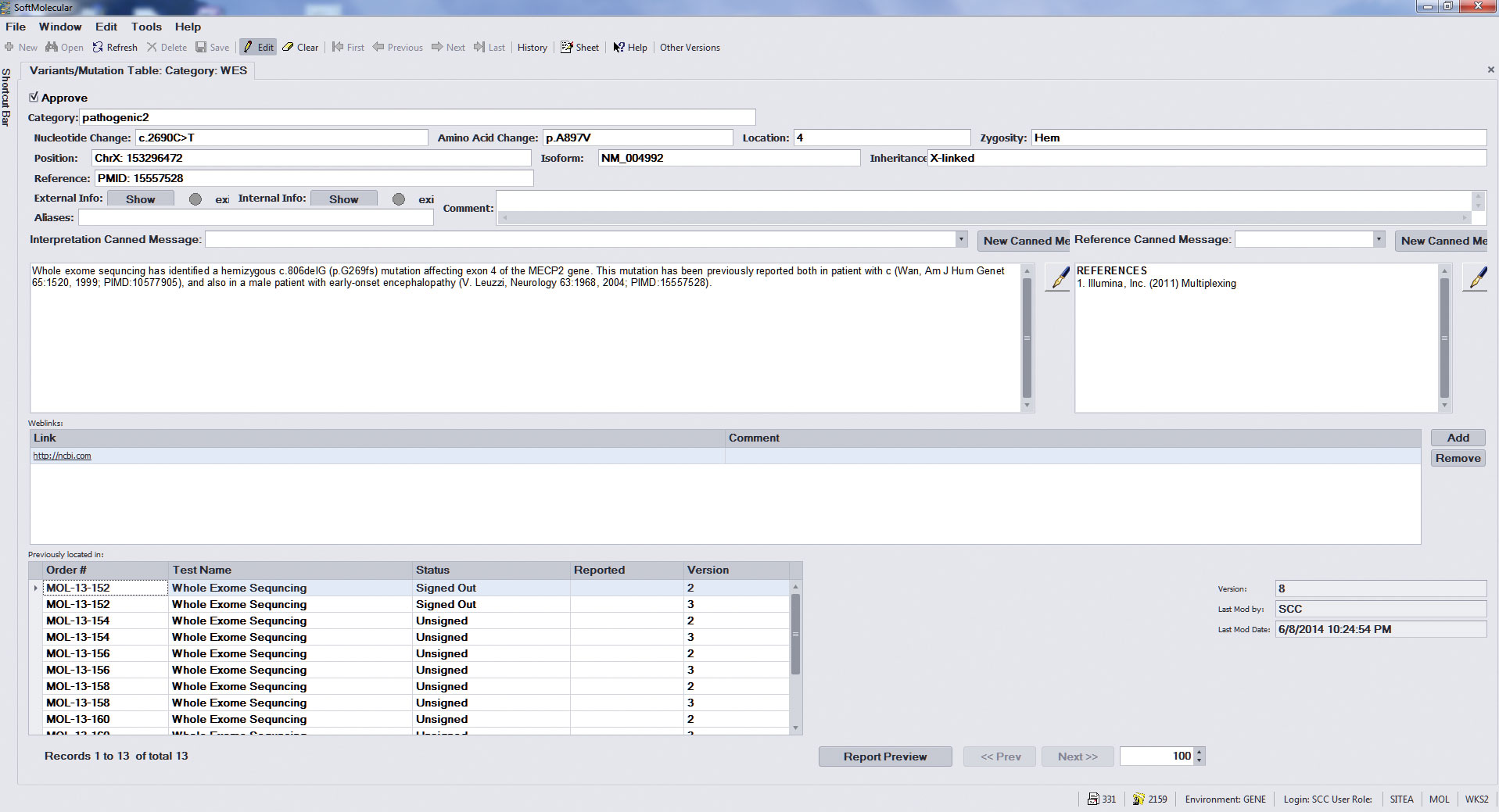This screenshot has width=1499, height=812.
Task: Click the Report Preview button
Action: (x=884, y=757)
